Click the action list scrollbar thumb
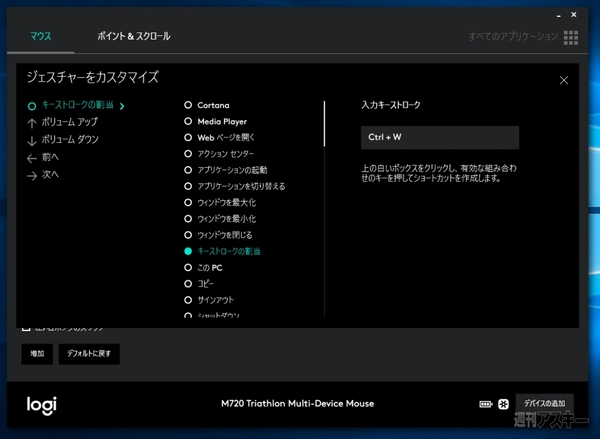 point(324,124)
